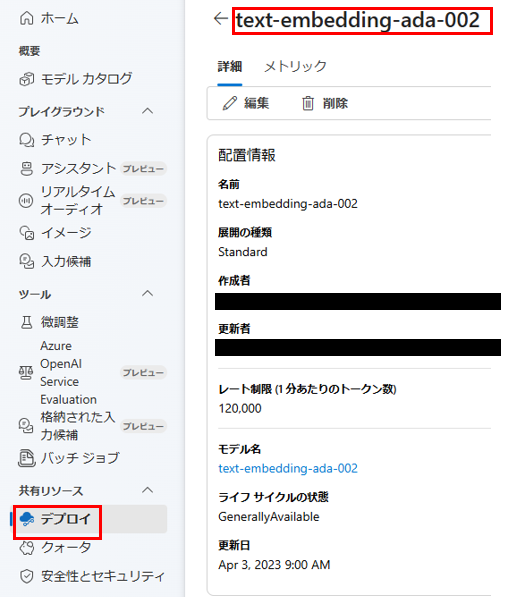Click the 入力候補 icon

(x=27, y=261)
